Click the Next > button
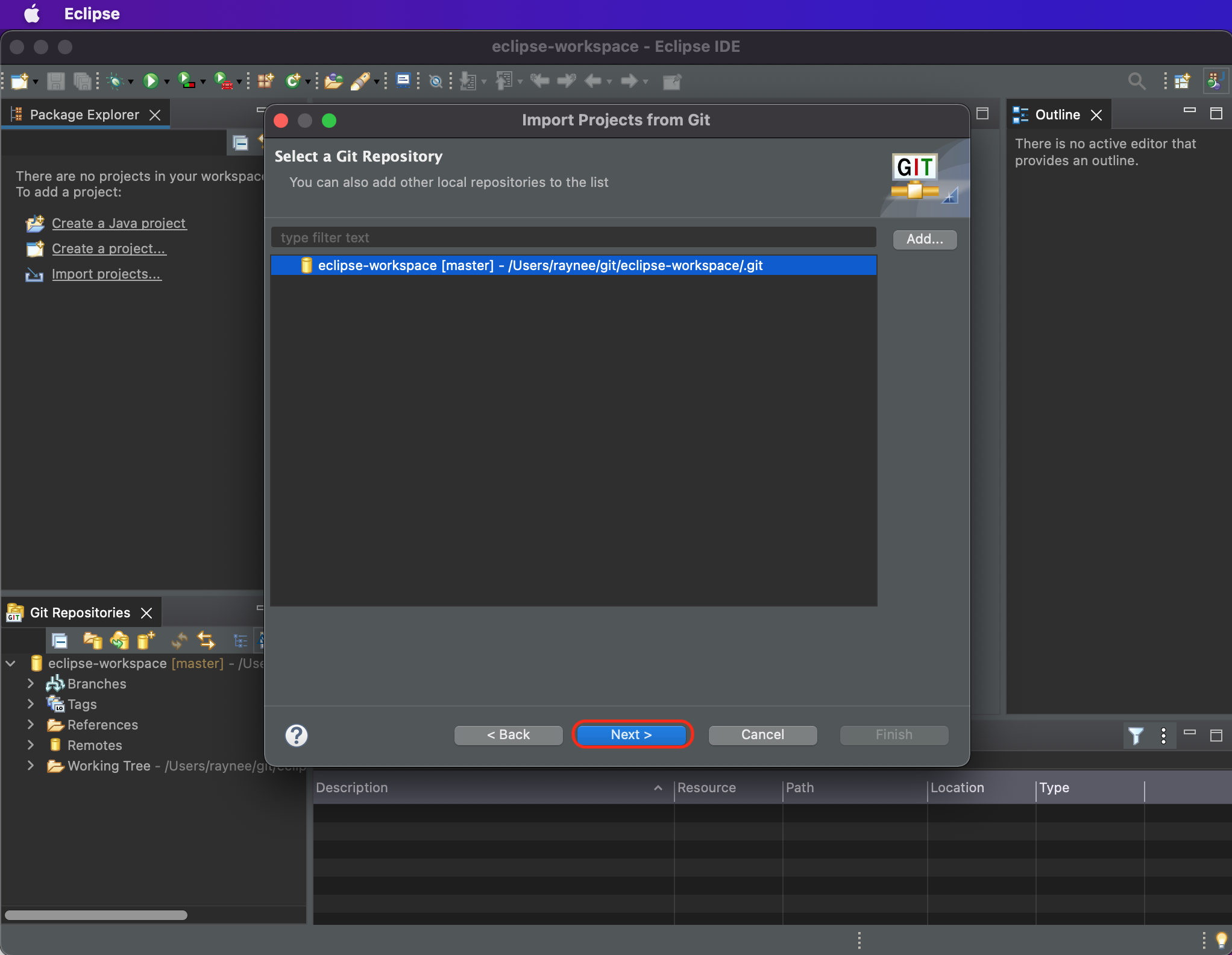Viewport: 1232px width, 955px height. click(631, 734)
